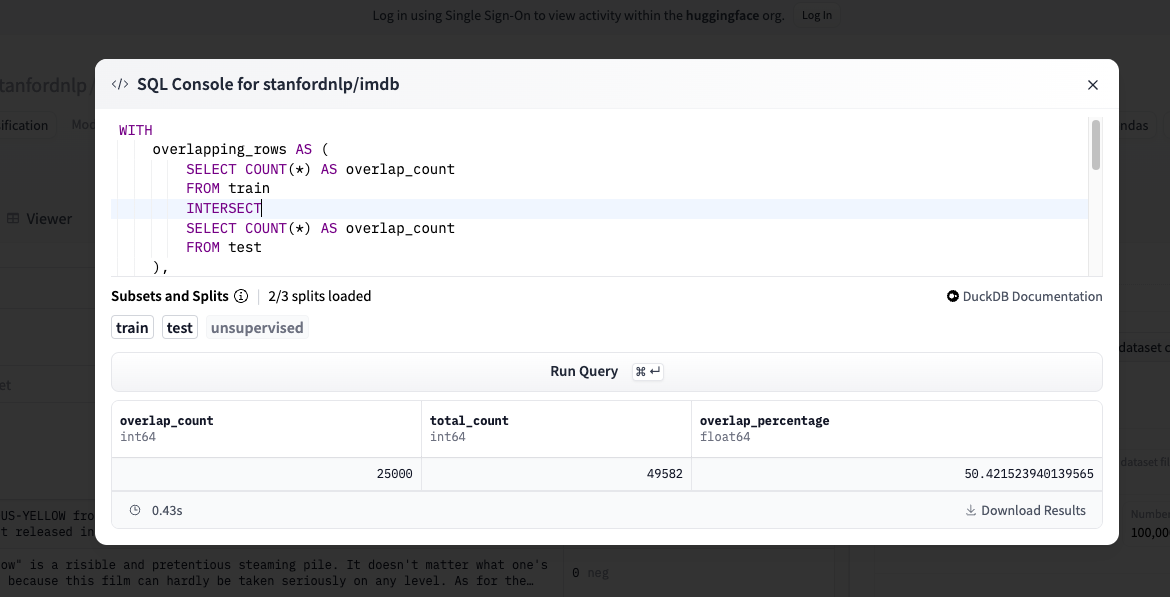The height and width of the screenshot is (597, 1170).
Task: Open the DuckDB Documentation link
Action: [x=1031, y=297]
